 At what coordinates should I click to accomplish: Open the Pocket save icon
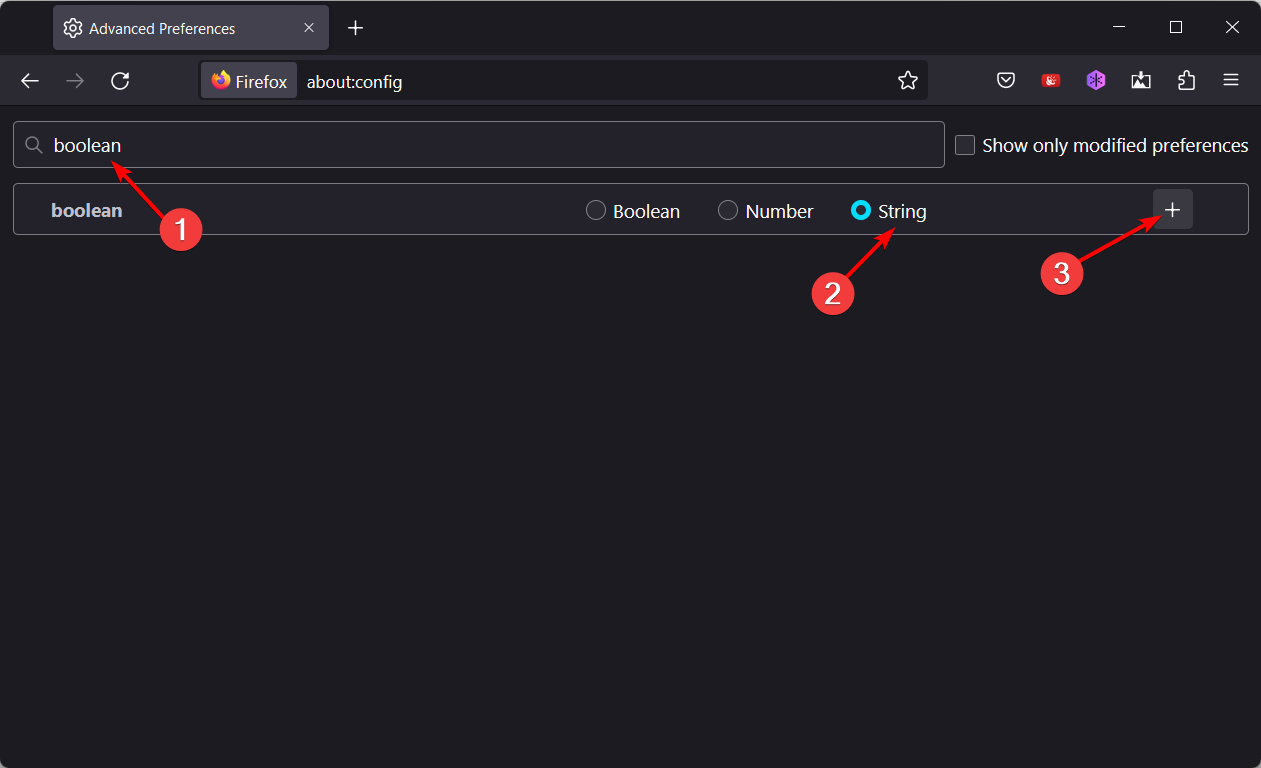[1006, 81]
